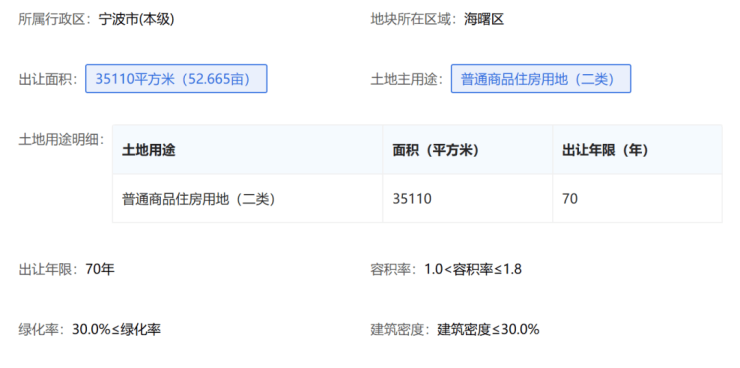This screenshot has height=368, width=740.
Task: Click the 70 years table cell
Action: pyautogui.click(x=637, y=199)
